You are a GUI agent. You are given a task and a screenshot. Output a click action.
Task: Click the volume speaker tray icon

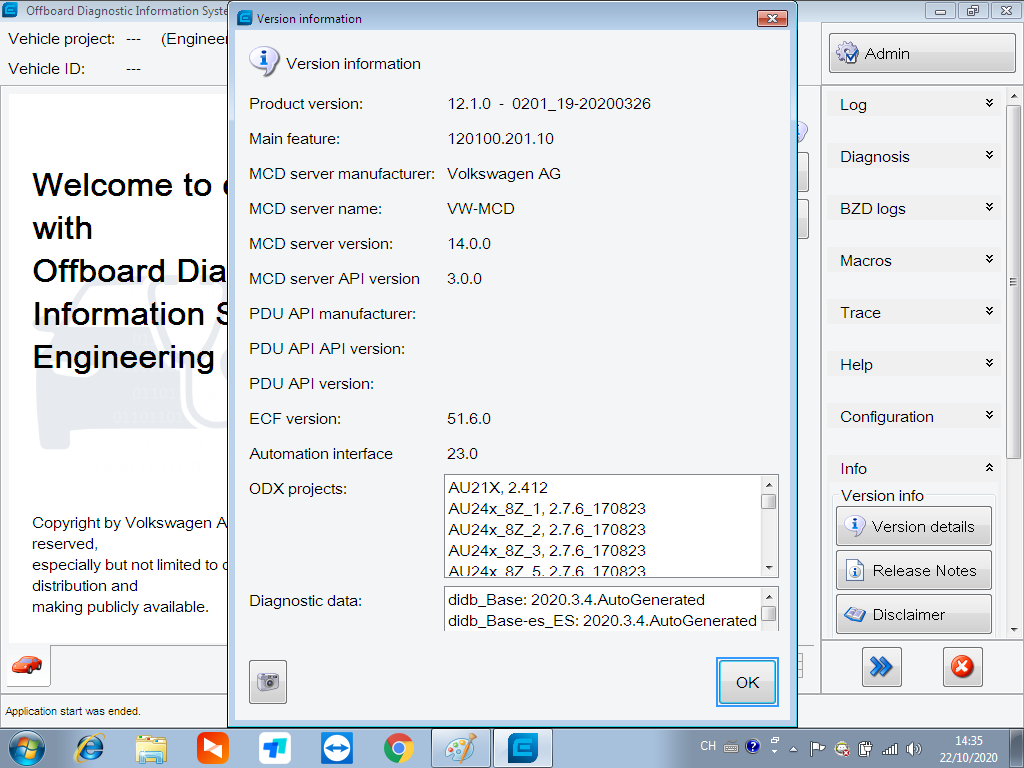pyautogui.click(x=914, y=748)
